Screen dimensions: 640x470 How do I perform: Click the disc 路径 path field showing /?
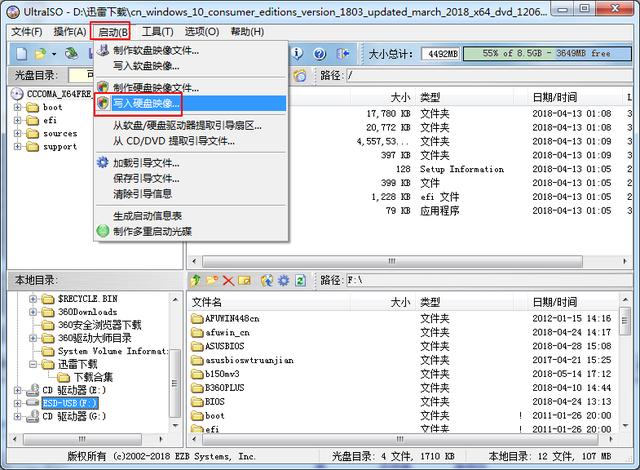(x=489, y=75)
